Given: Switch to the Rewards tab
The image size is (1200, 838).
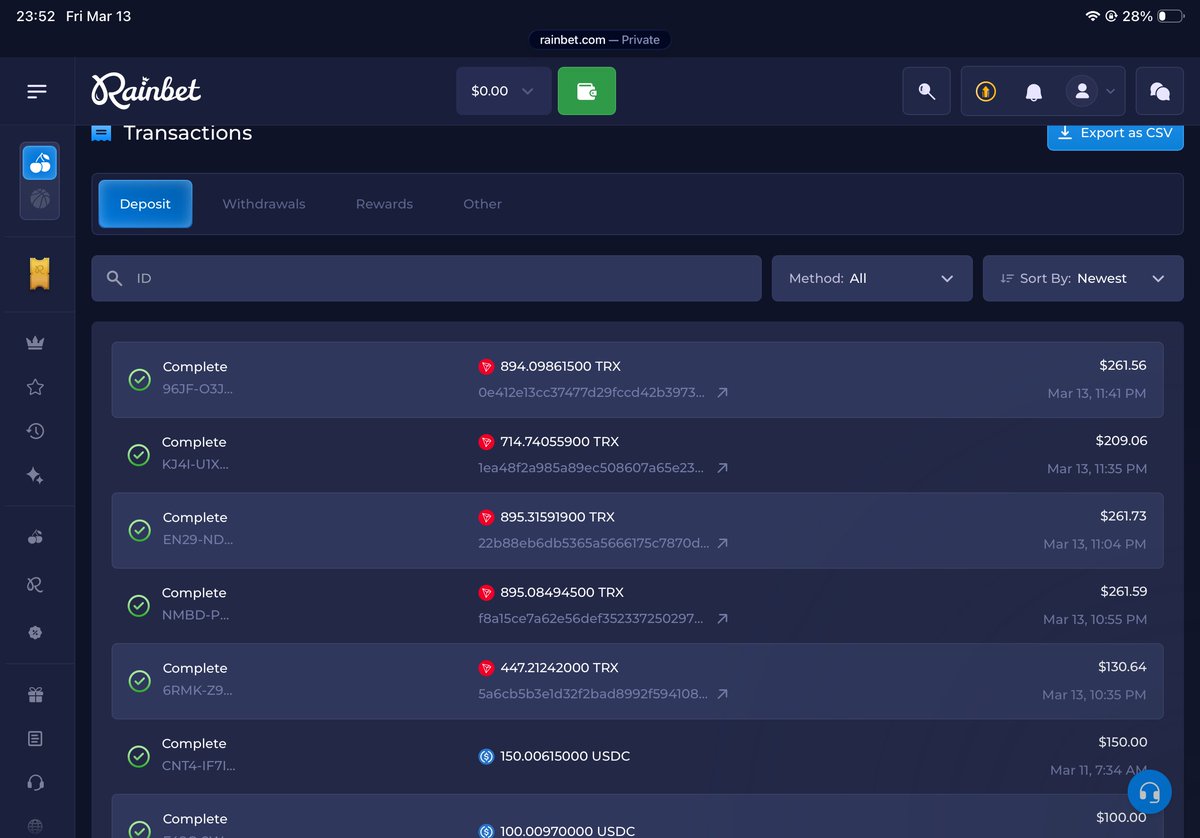Looking at the screenshot, I should [x=384, y=204].
